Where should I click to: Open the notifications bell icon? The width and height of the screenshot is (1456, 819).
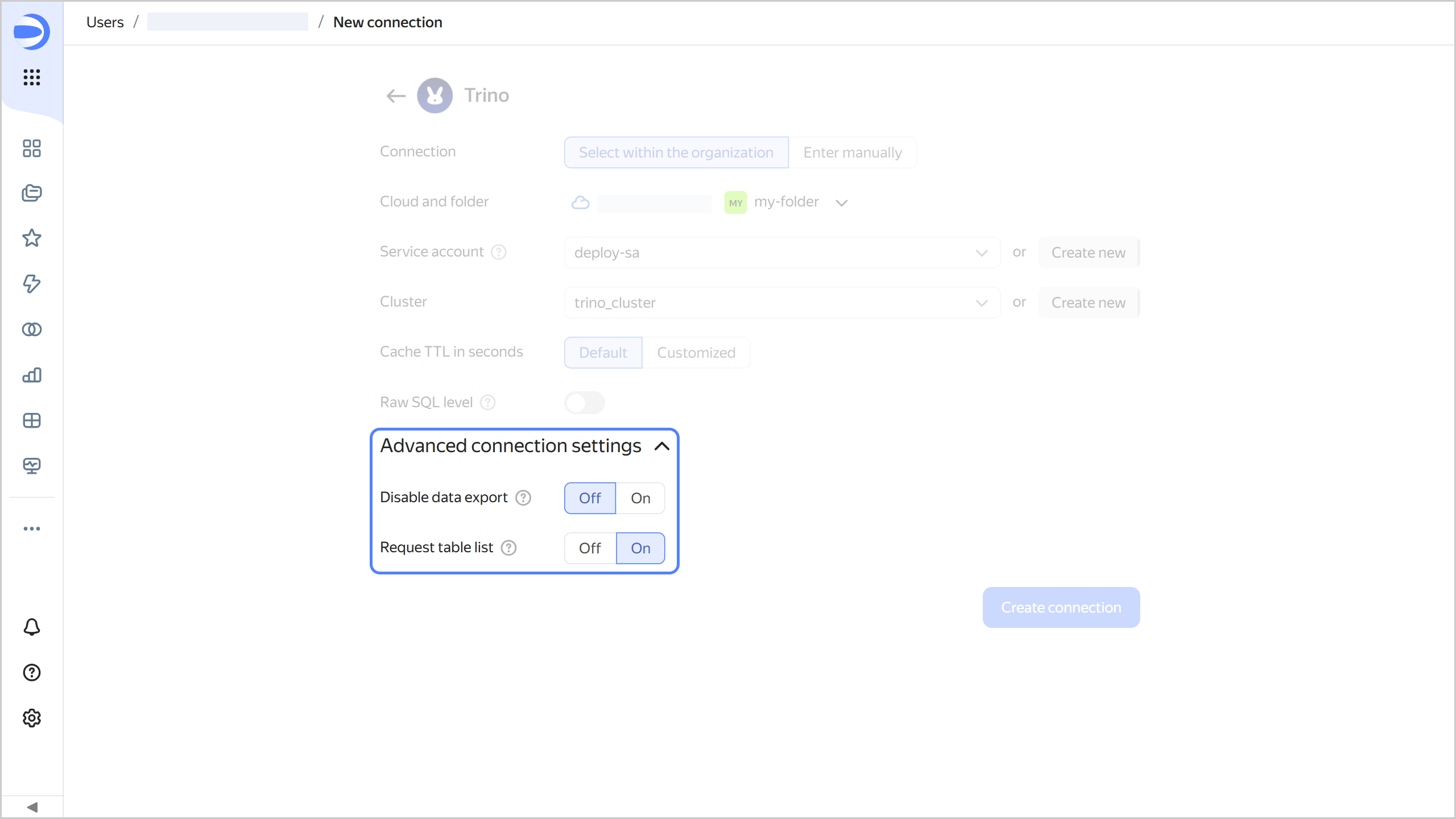pyautogui.click(x=32, y=627)
